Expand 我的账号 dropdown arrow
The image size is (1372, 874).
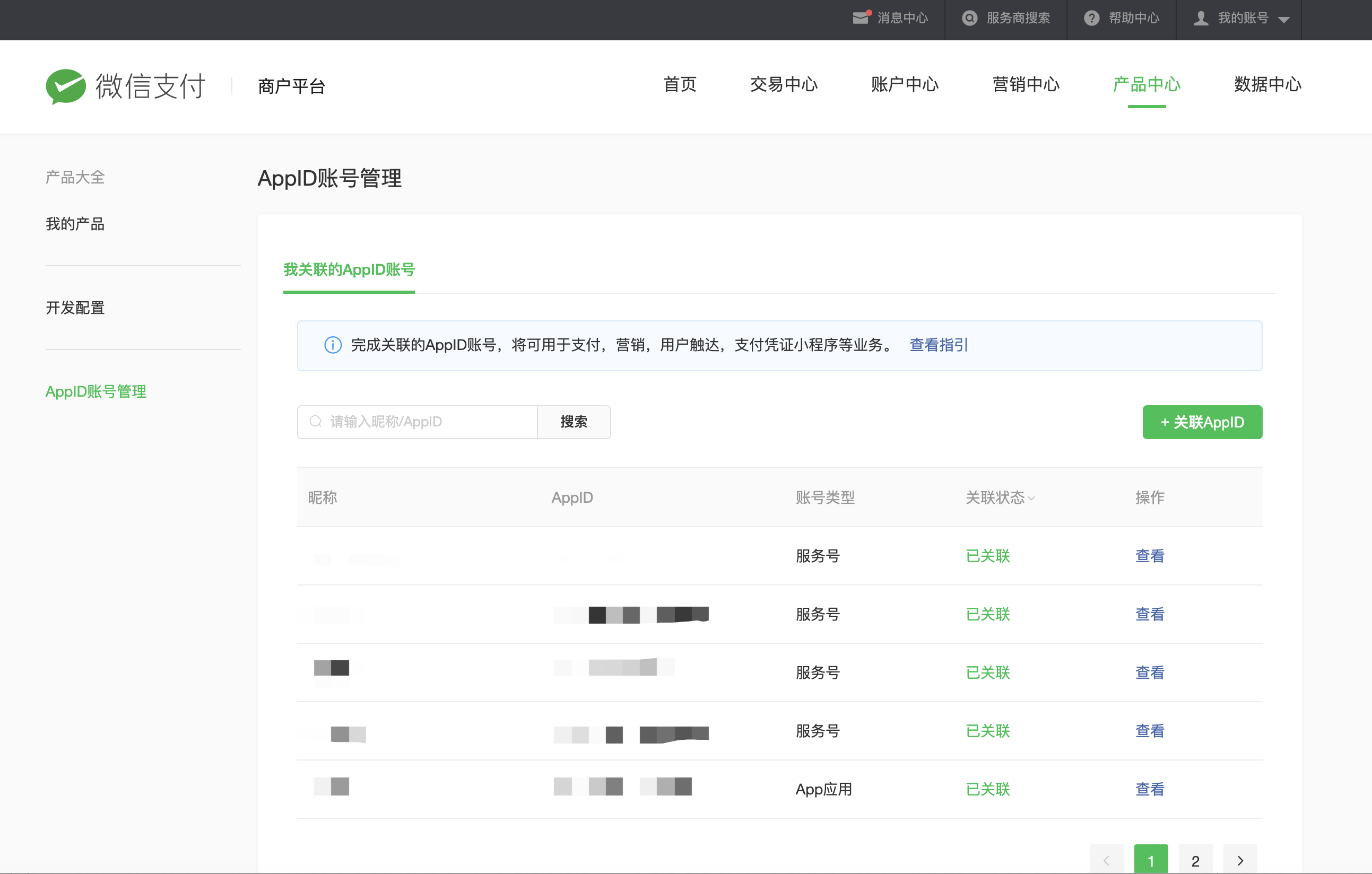(x=1283, y=20)
